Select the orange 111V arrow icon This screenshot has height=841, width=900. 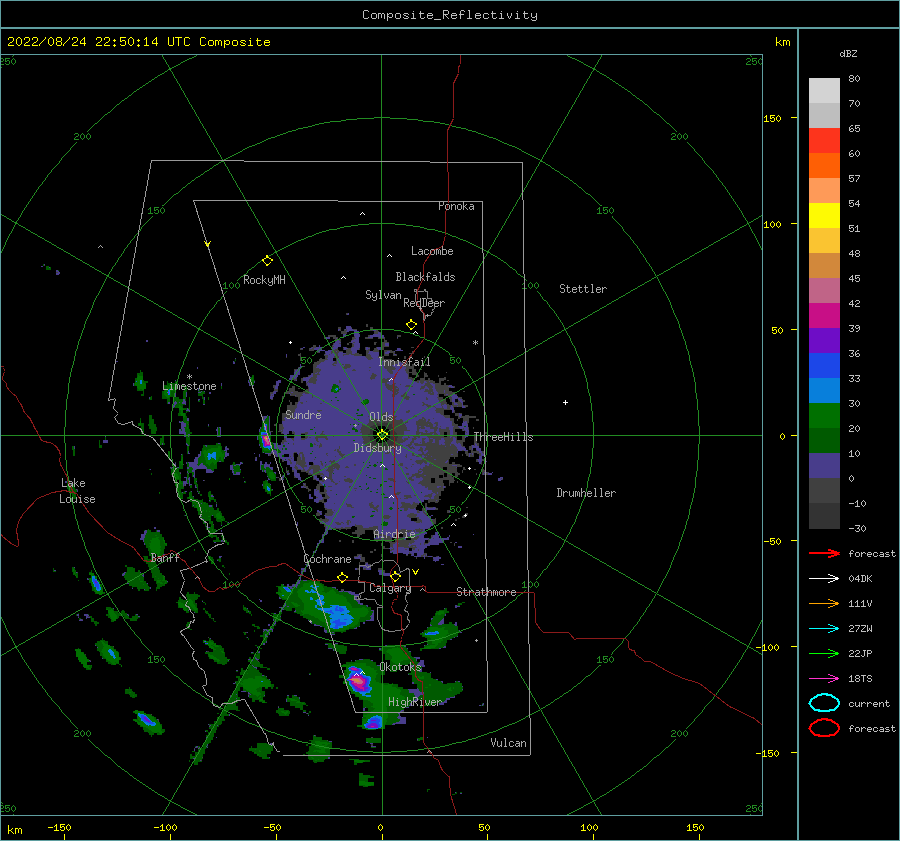point(824,603)
